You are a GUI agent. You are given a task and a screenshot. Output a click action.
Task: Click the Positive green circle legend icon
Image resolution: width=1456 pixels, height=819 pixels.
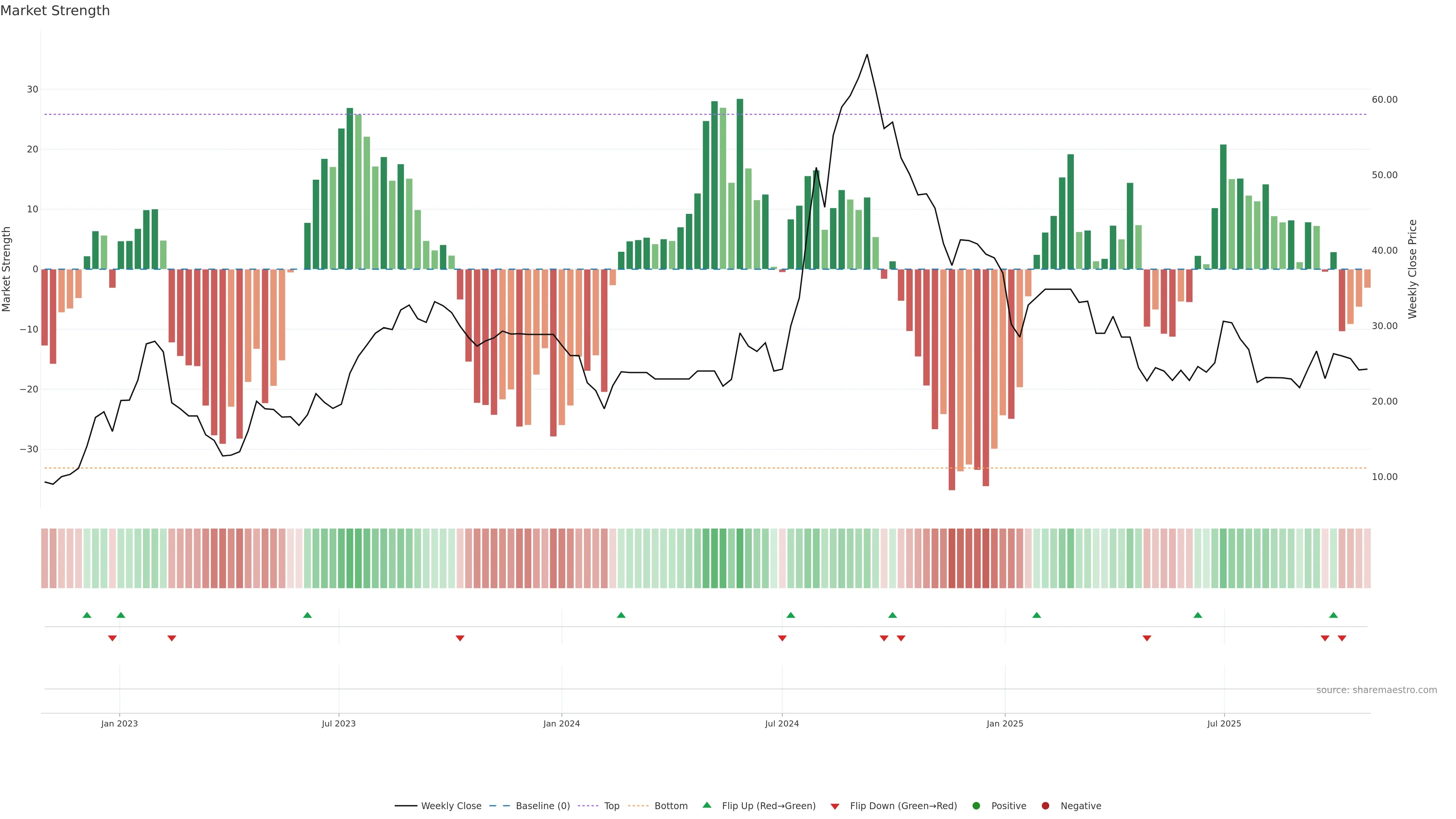tap(976, 806)
